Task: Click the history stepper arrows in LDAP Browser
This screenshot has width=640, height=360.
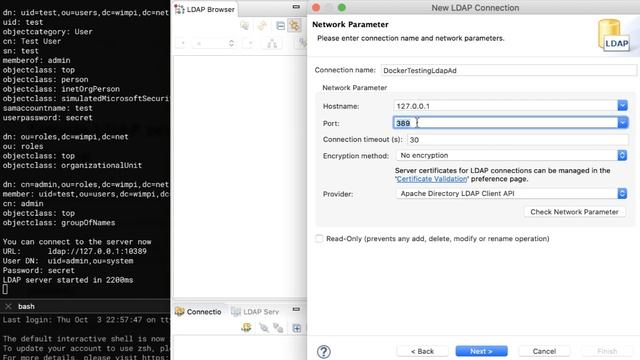Action: [231, 43]
